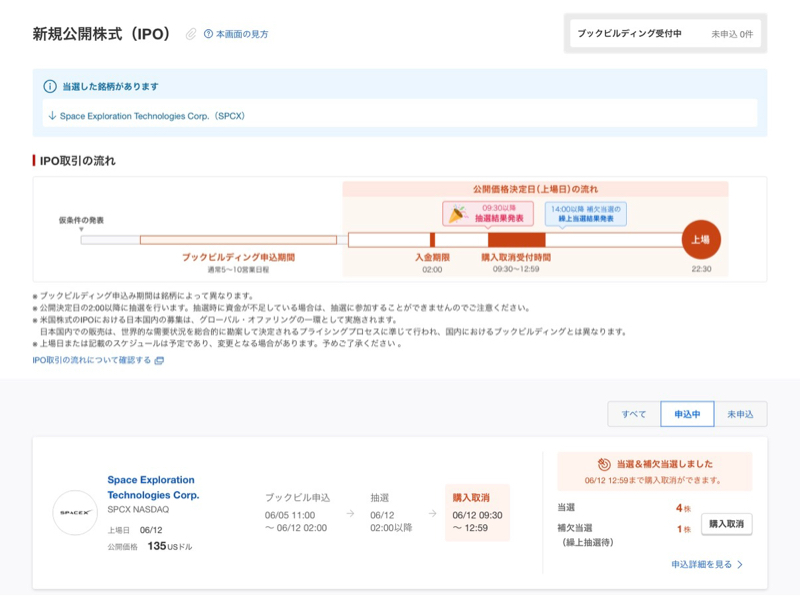Click the 繰上当選結果発表 callout on the timeline
The width and height of the screenshot is (800, 596).
tap(586, 214)
